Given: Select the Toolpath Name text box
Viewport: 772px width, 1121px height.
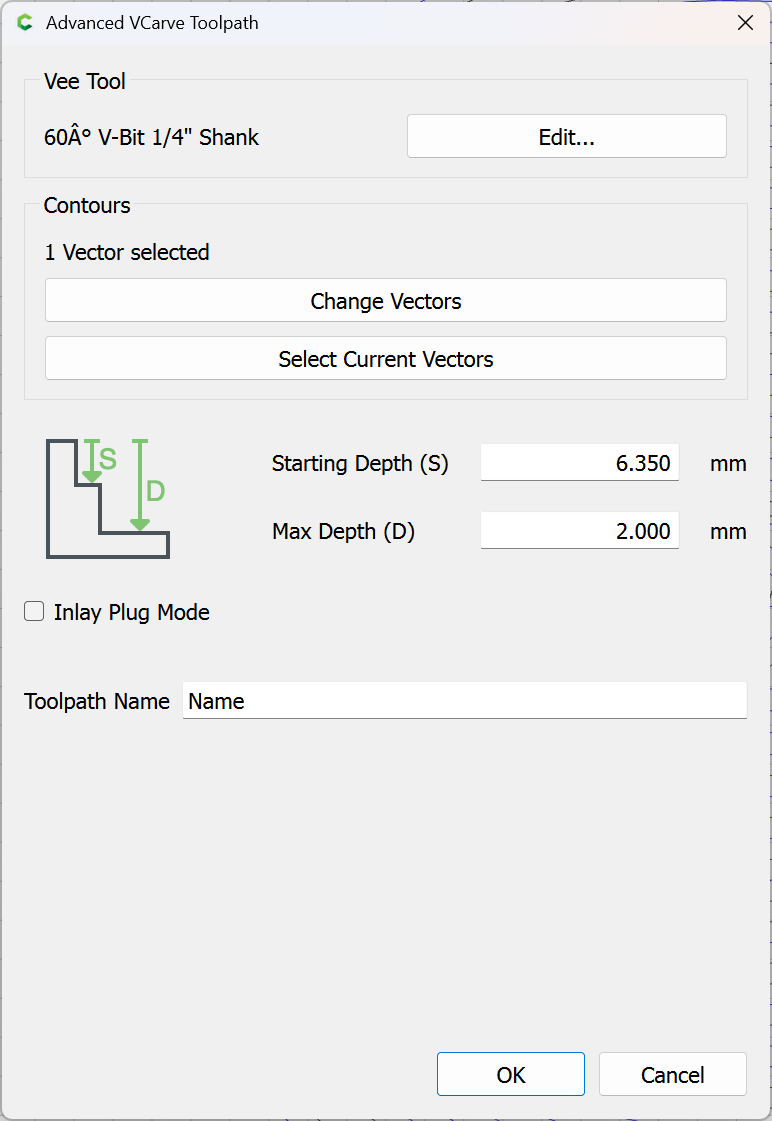Looking at the screenshot, I should click(464, 701).
